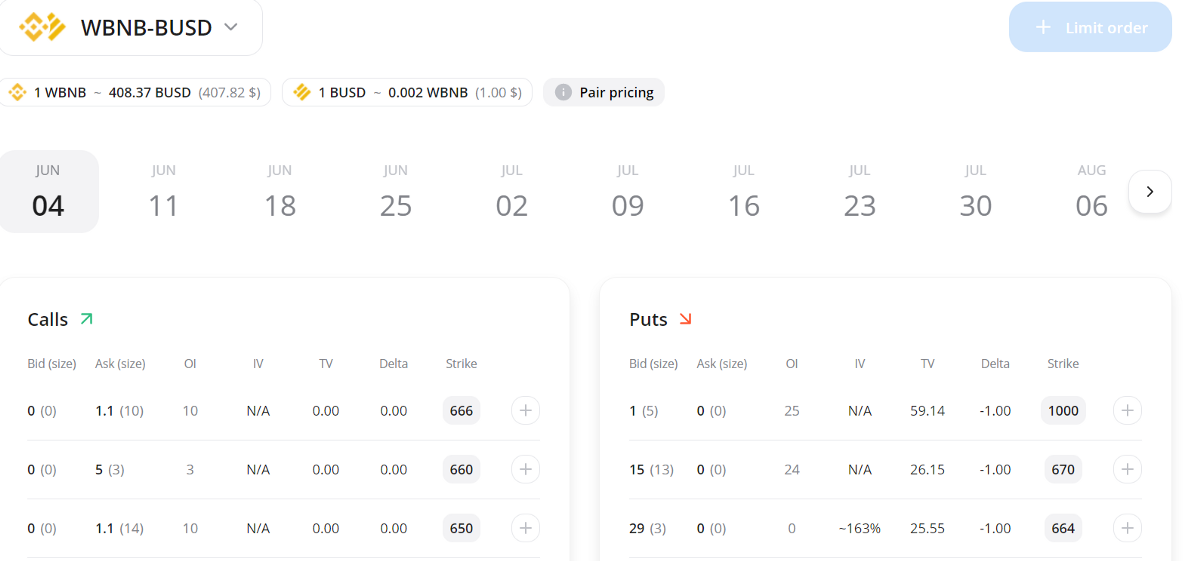Choose the AUG 06 expiry date
1200x561 pixels.
[1092, 191]
